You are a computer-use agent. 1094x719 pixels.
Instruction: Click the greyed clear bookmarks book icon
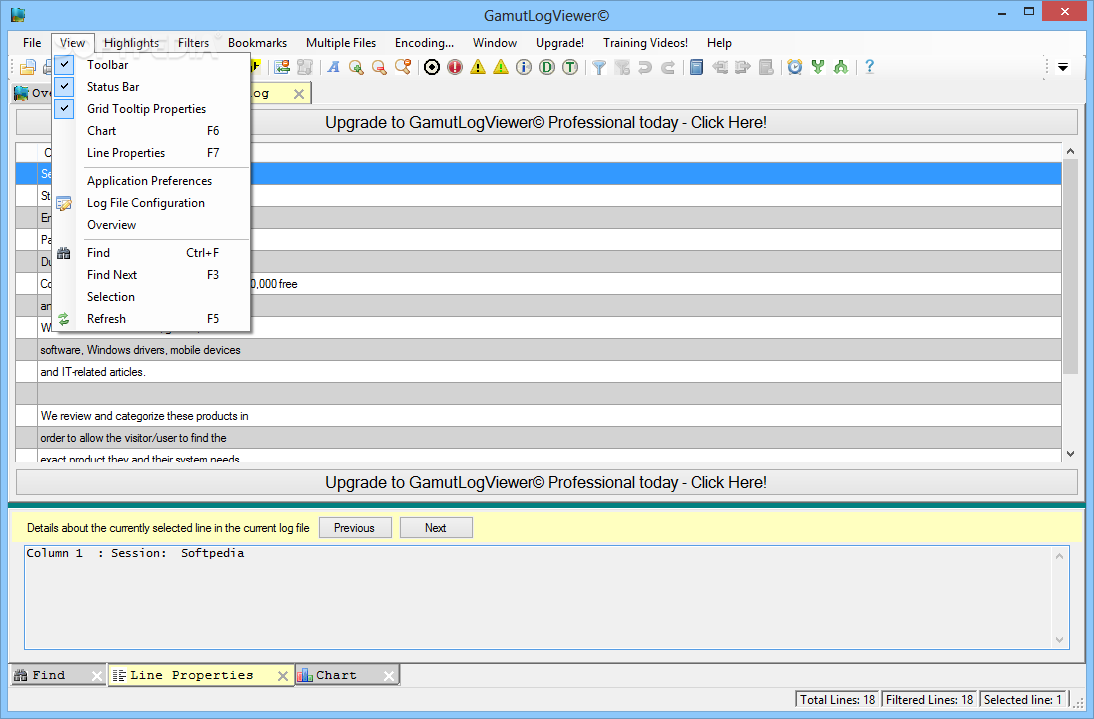click(766, 67)
